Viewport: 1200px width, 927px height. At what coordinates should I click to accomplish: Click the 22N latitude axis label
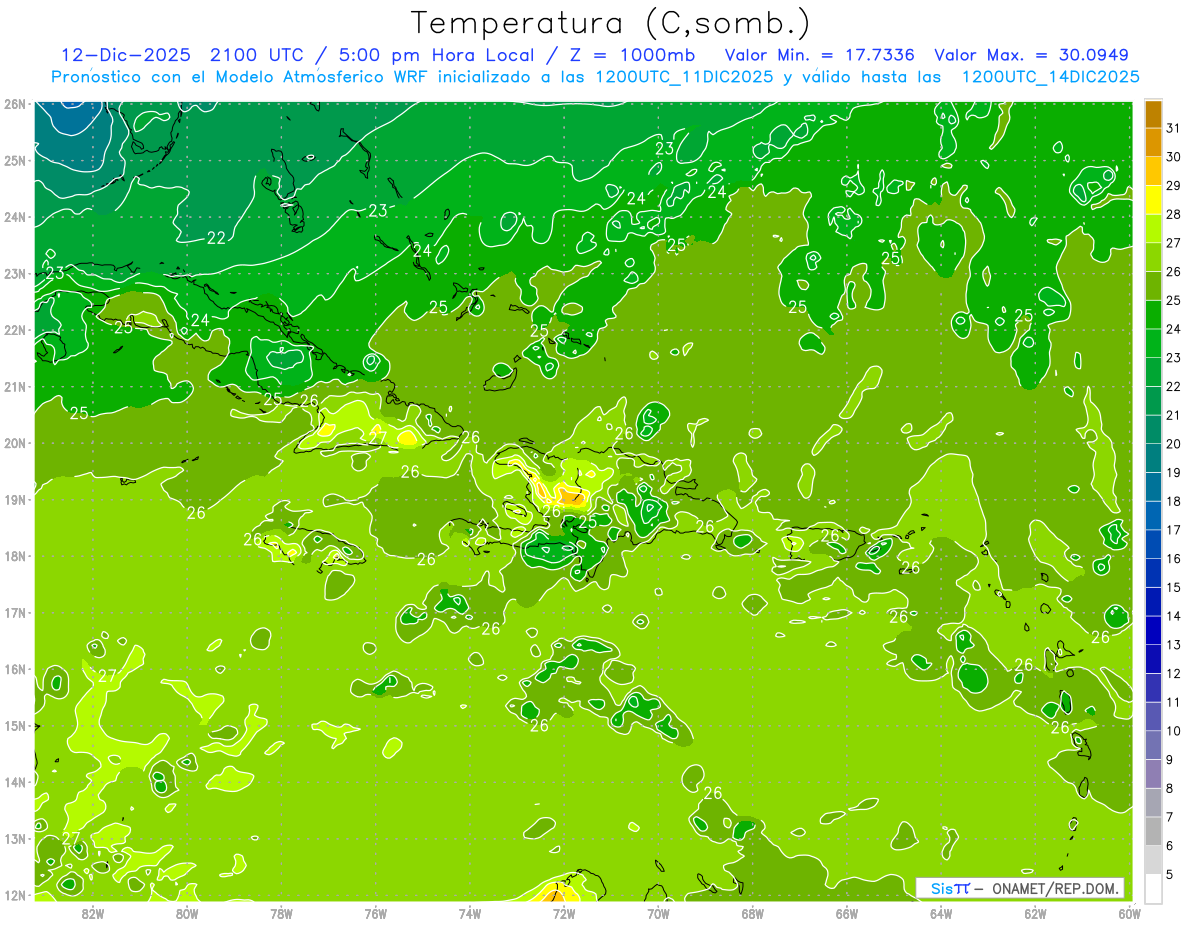(x=16, y=330)
